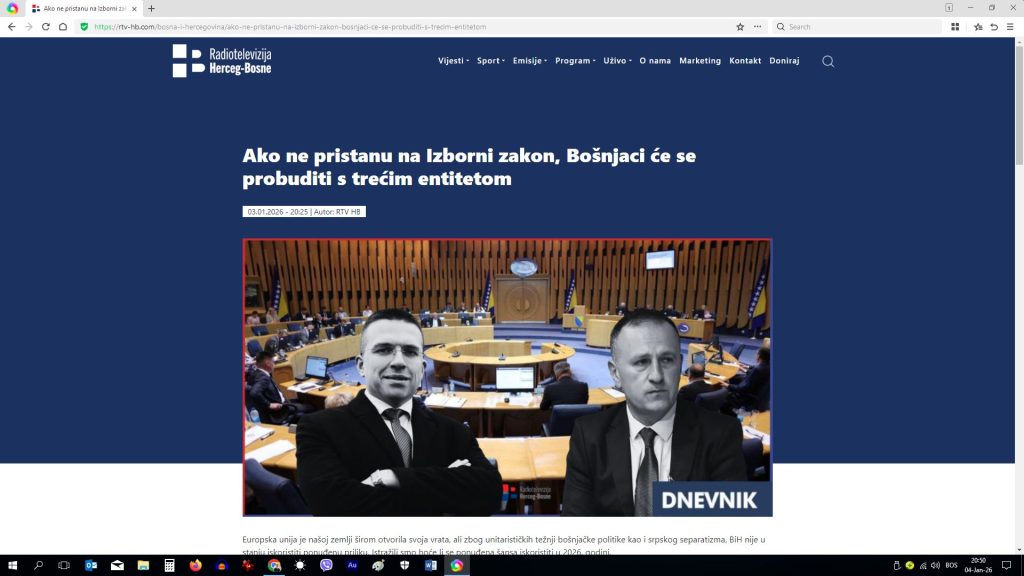Viewport: 1024px width, 576px height.
Task: Click the green site security shield icon
Action: pos(84,27)
